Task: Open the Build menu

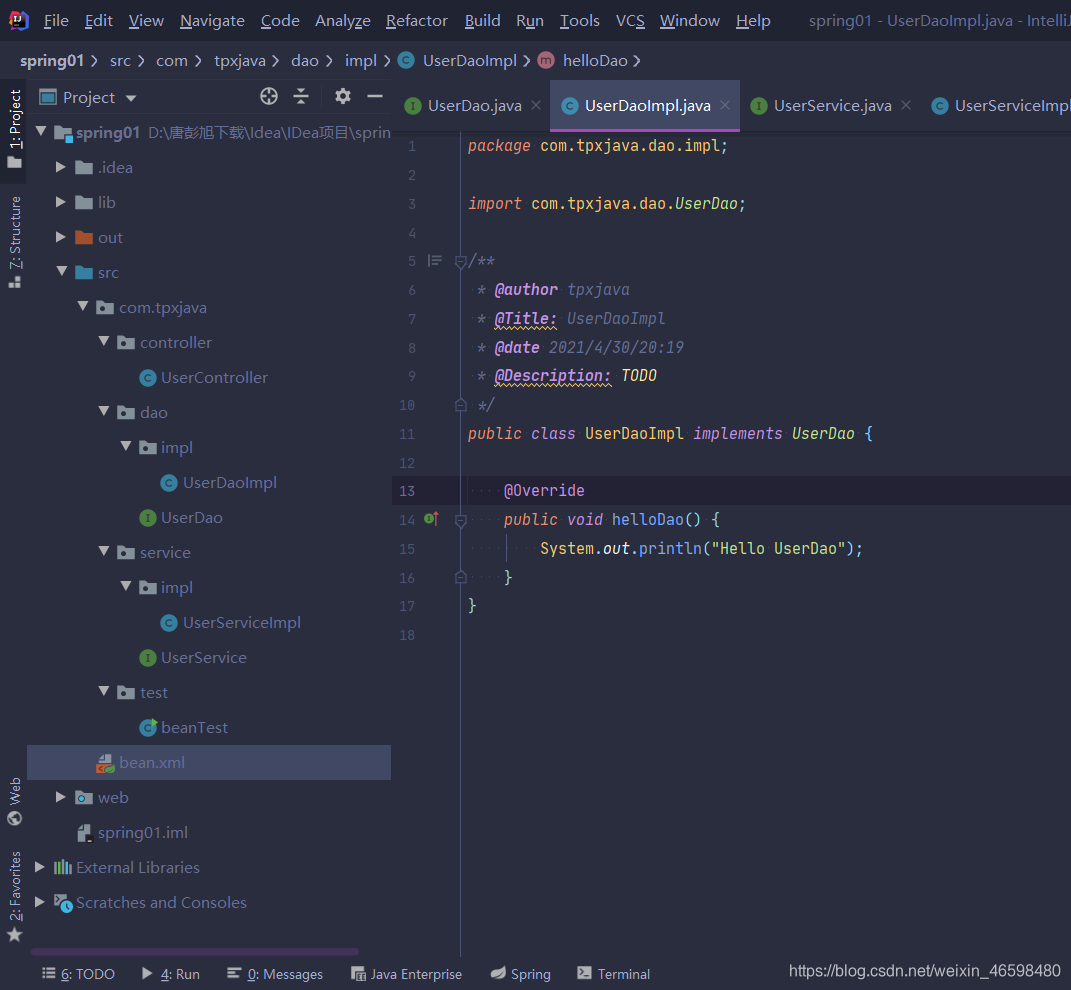Action: point(482,21)
